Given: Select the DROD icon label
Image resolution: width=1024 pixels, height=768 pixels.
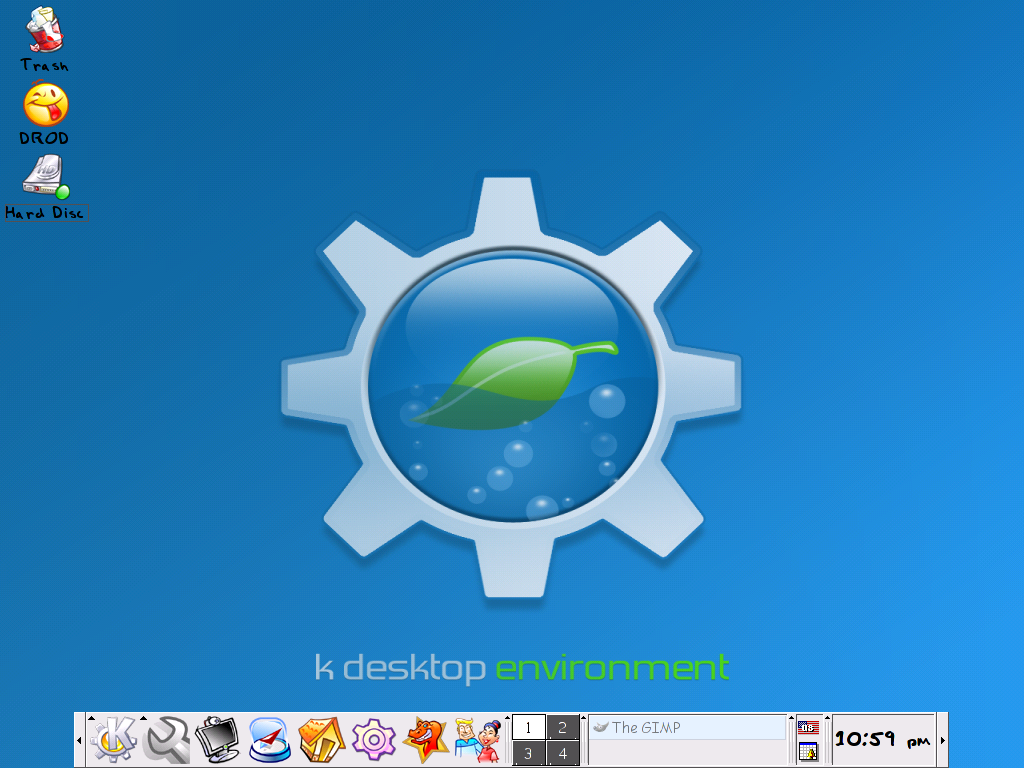Looking at the screenshot, I should [44, 138].
